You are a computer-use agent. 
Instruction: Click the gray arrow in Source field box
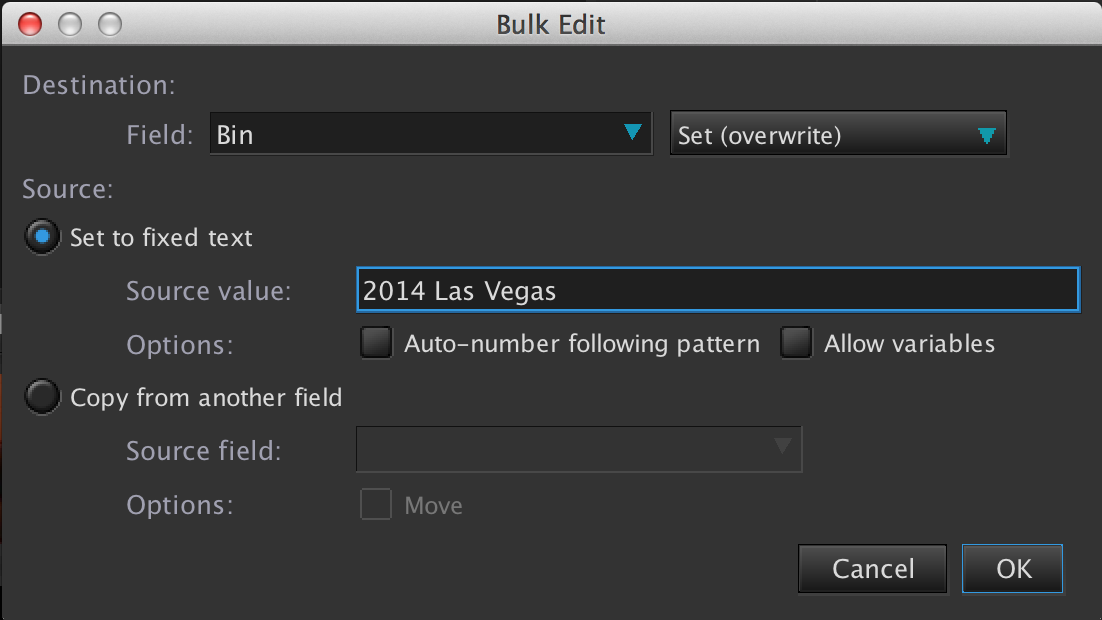point(783,447)
